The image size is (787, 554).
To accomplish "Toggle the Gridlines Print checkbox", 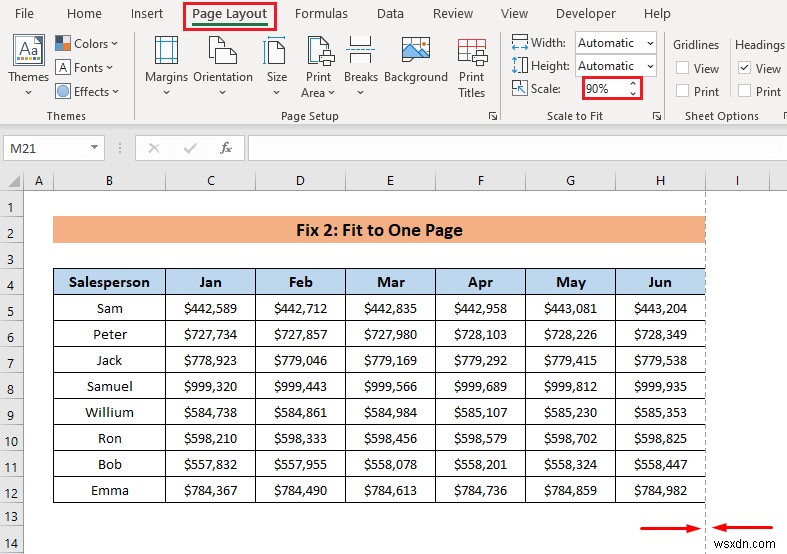I will (683, 91).
